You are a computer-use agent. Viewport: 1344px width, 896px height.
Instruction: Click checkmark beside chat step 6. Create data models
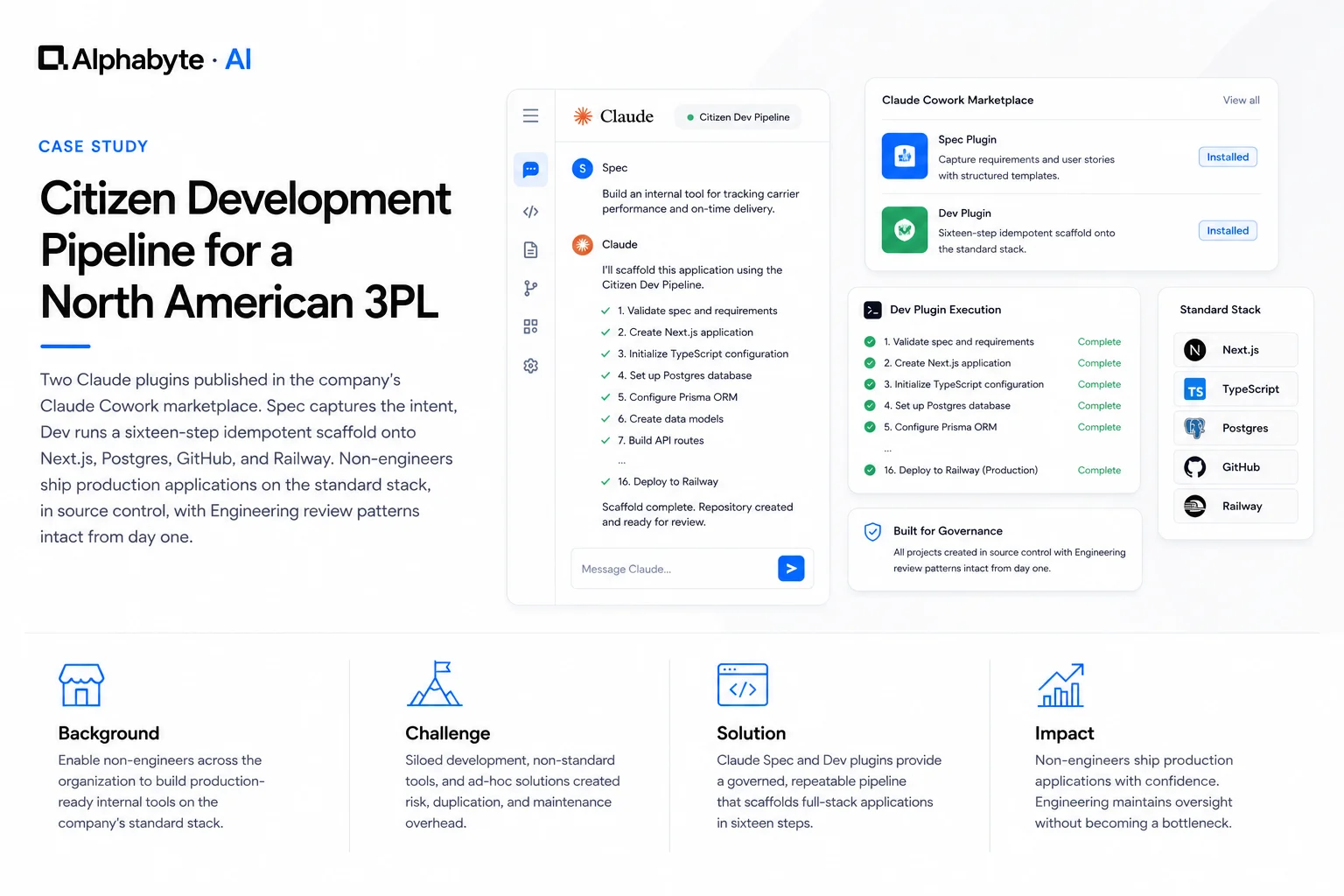click(x=605, y=419)
